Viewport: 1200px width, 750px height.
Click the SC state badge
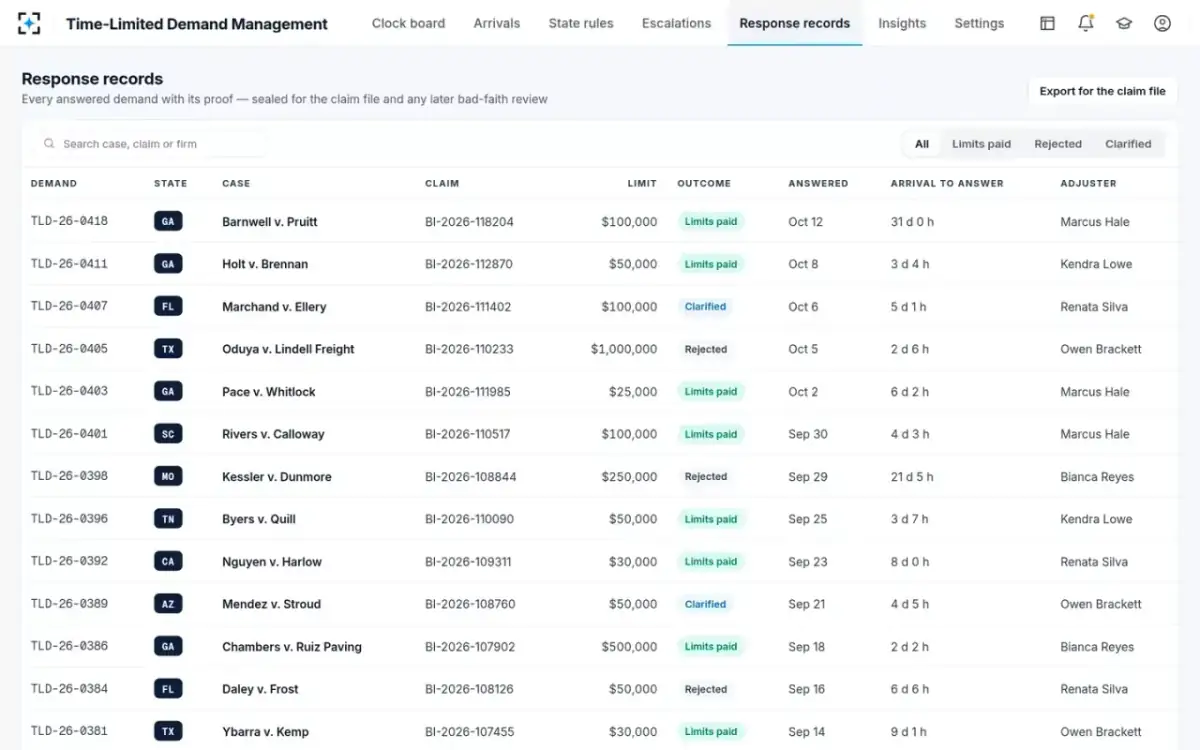[x=168, y=434]
